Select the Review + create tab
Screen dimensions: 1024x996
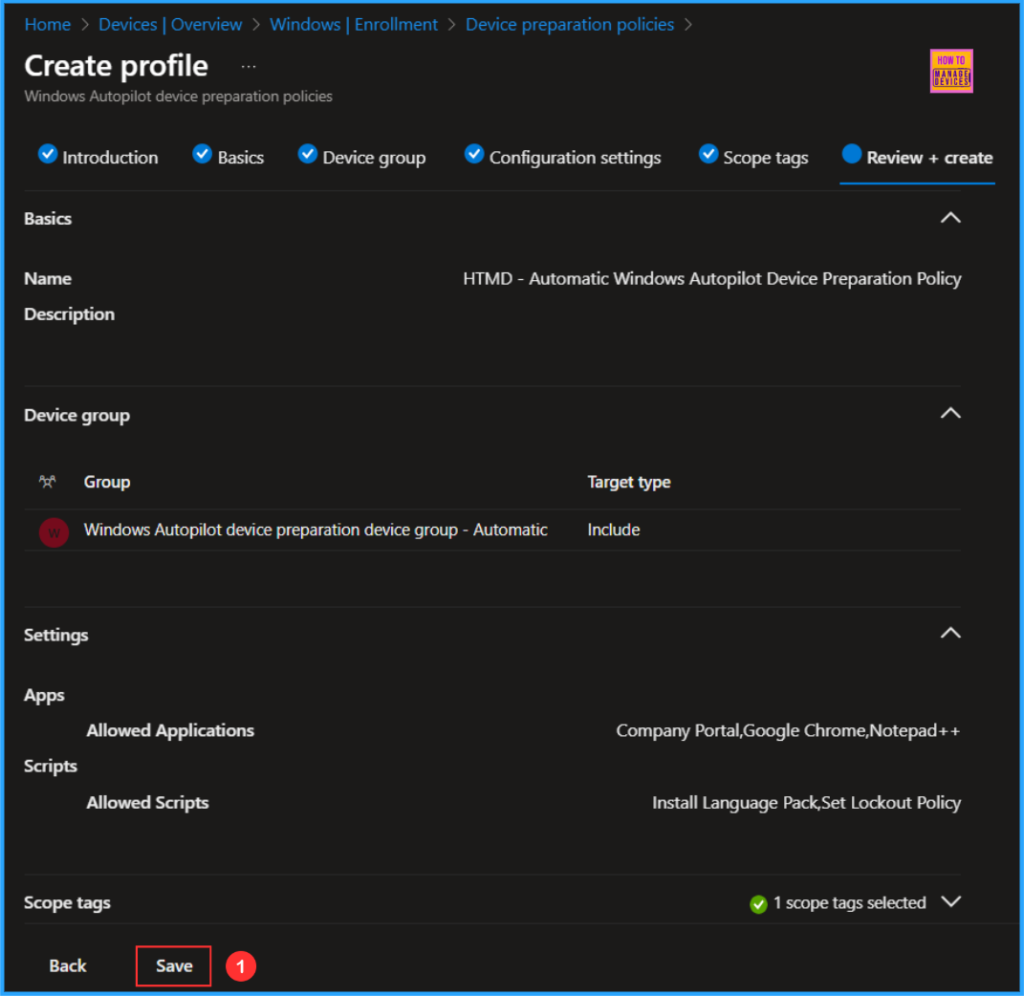pos(917,157)
